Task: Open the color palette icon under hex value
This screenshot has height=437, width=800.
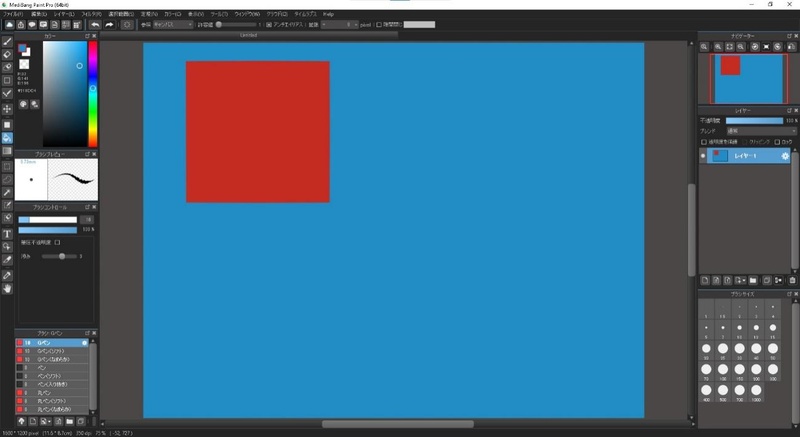Action: pos(23,104)
